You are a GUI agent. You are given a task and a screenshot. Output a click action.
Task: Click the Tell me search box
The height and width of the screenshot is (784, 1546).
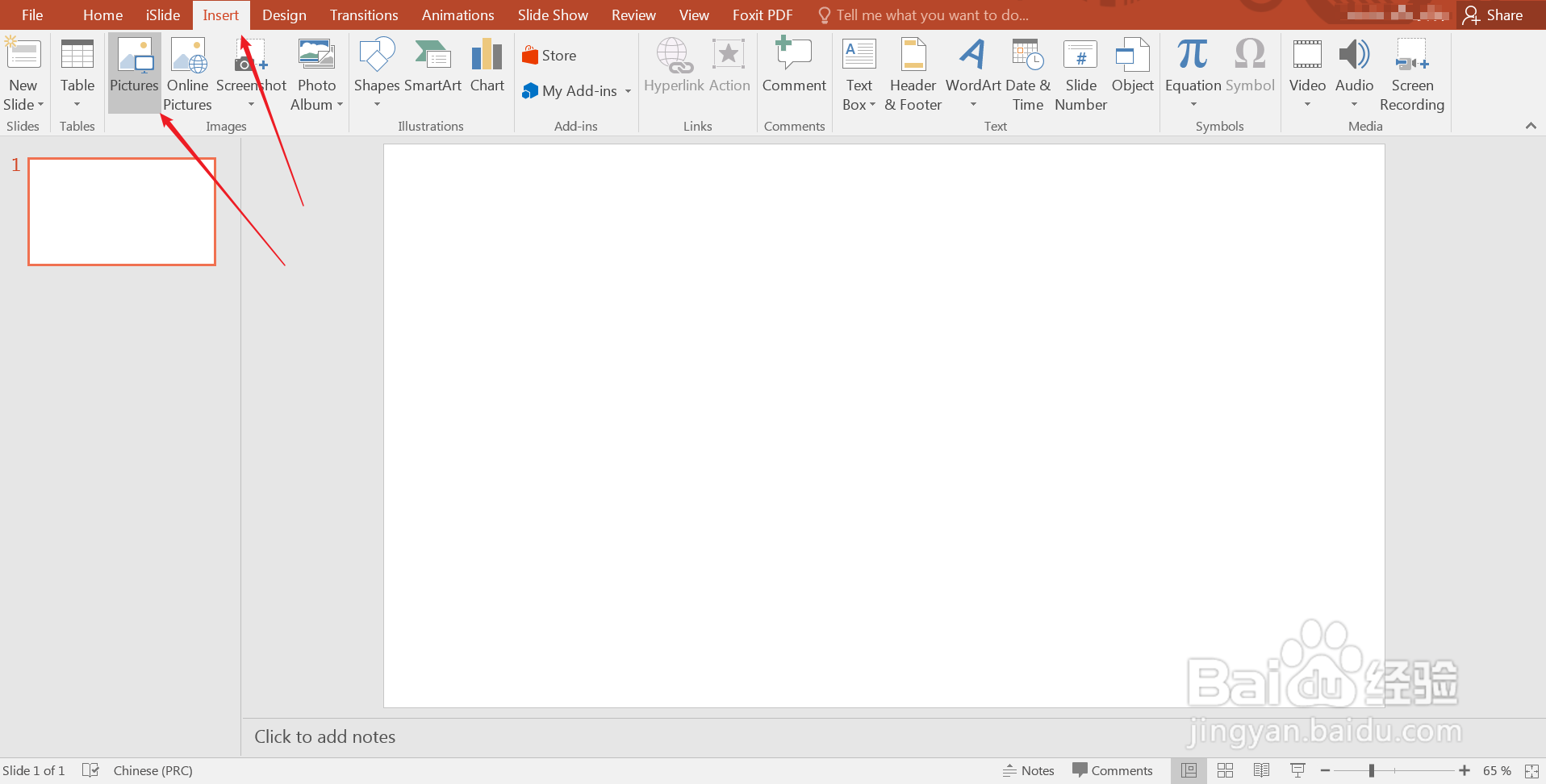pos(924,15)
